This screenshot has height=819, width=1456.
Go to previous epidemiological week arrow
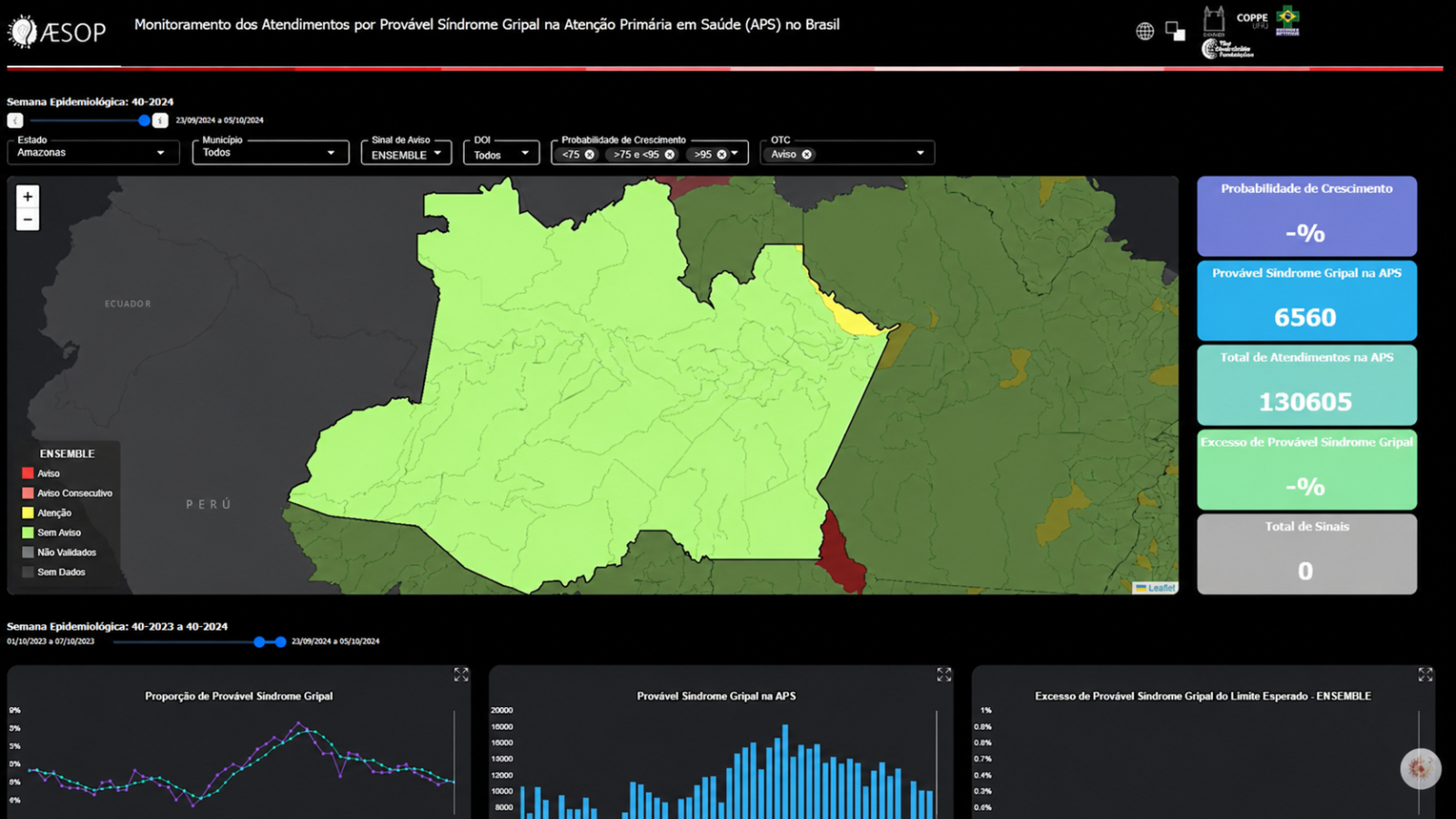click(x=15, y=120)
